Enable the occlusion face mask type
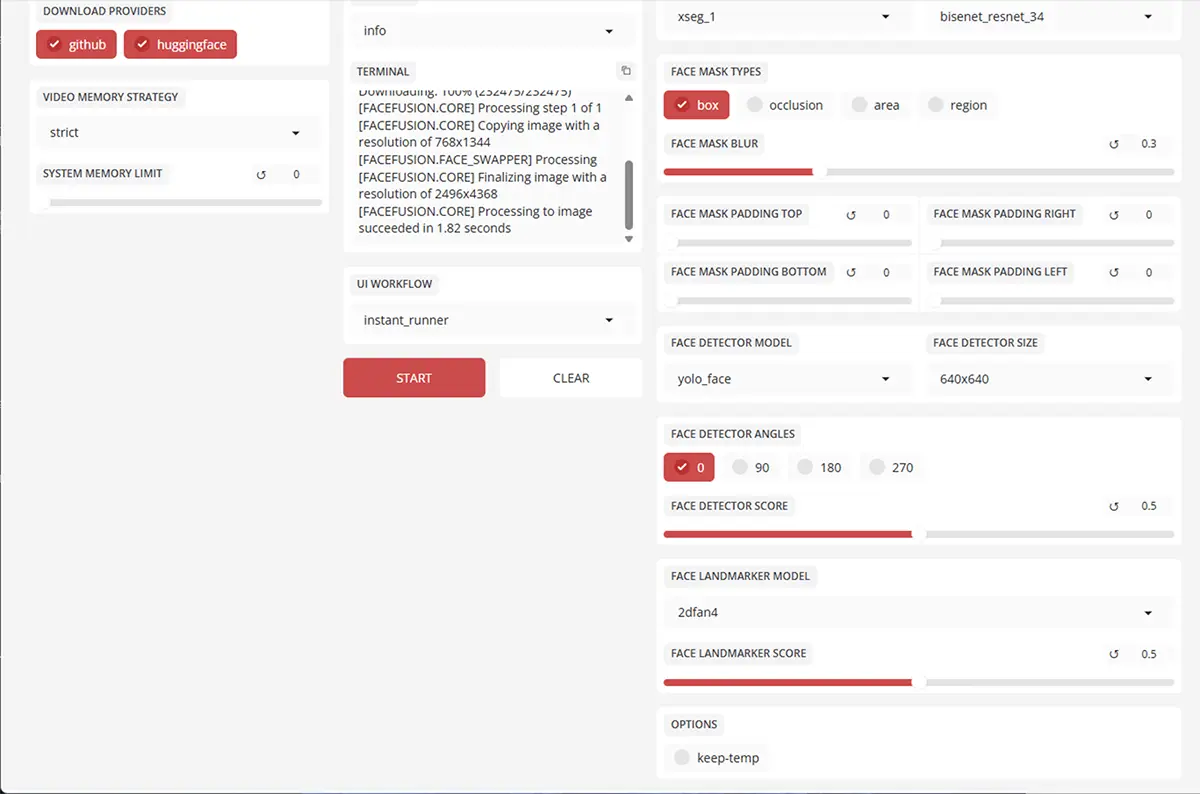 click(x=784, y=105)
